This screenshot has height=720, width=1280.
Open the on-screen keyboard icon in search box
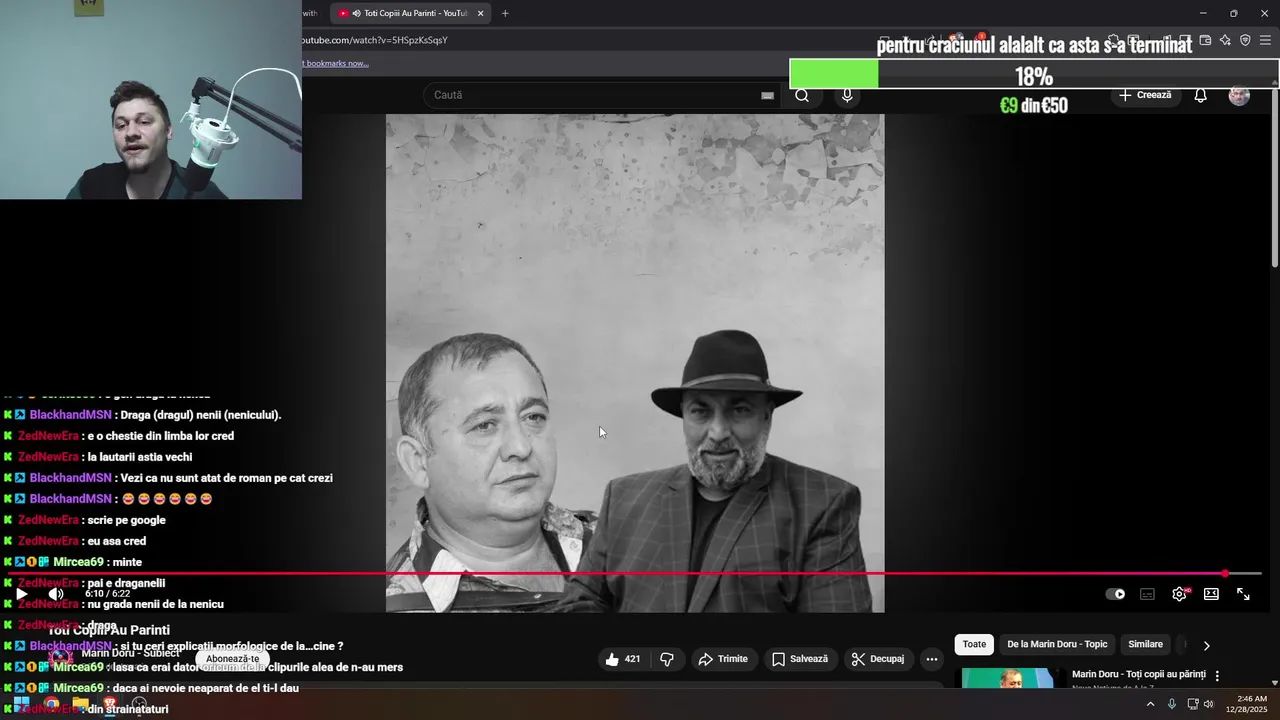pos(767,95)
